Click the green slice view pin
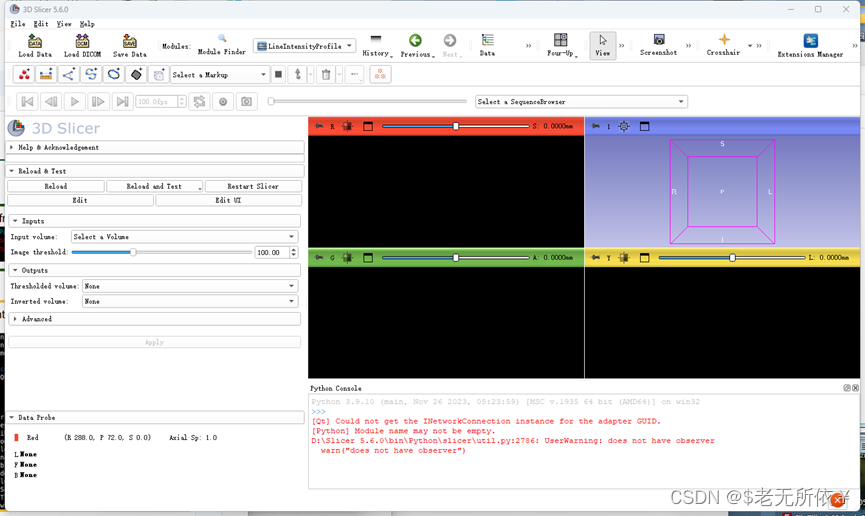This screenshot has height=516, width=865. [x=319, y=258]
